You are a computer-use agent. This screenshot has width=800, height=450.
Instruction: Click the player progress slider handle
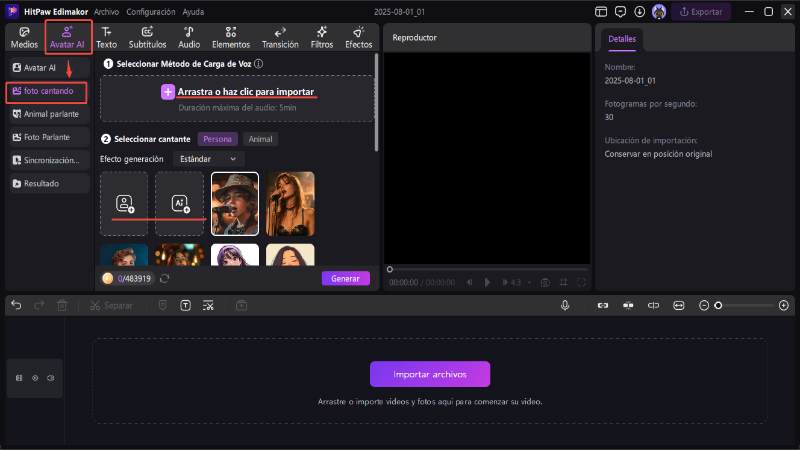coord(390,269)
